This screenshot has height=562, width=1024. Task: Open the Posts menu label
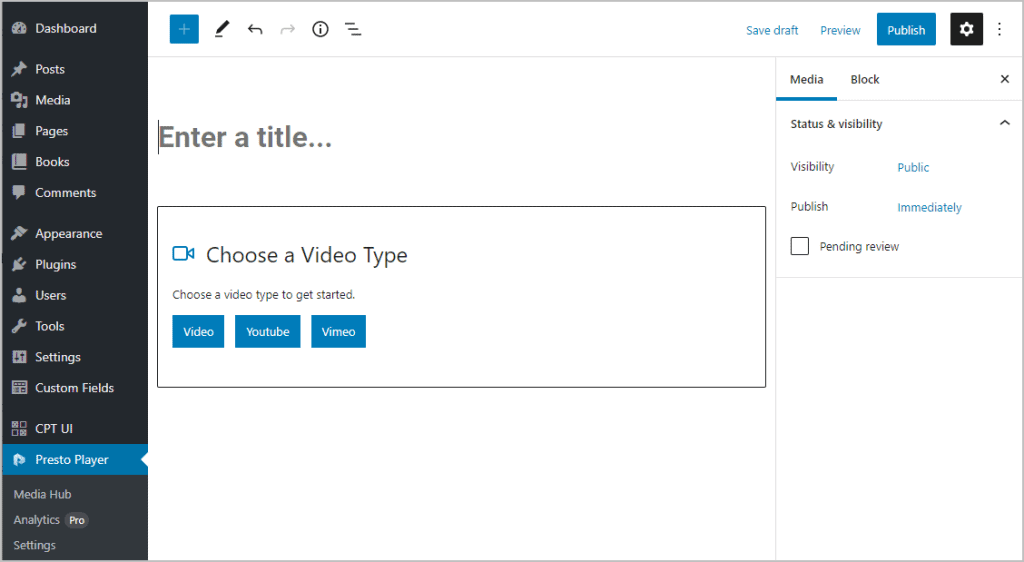(50, 69)
